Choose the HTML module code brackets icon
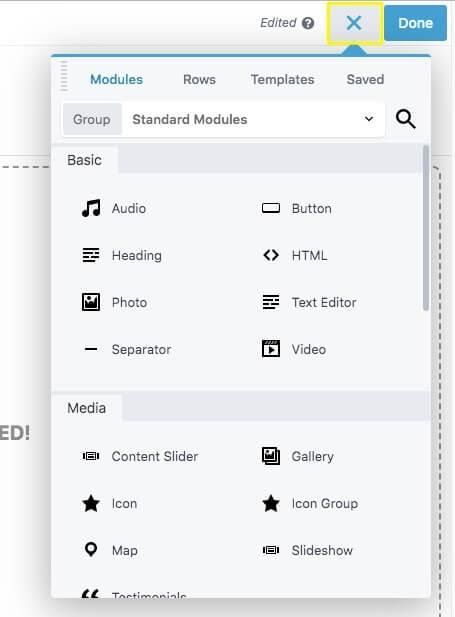This screenshot has height=617, width=455. tap(271, 255)
